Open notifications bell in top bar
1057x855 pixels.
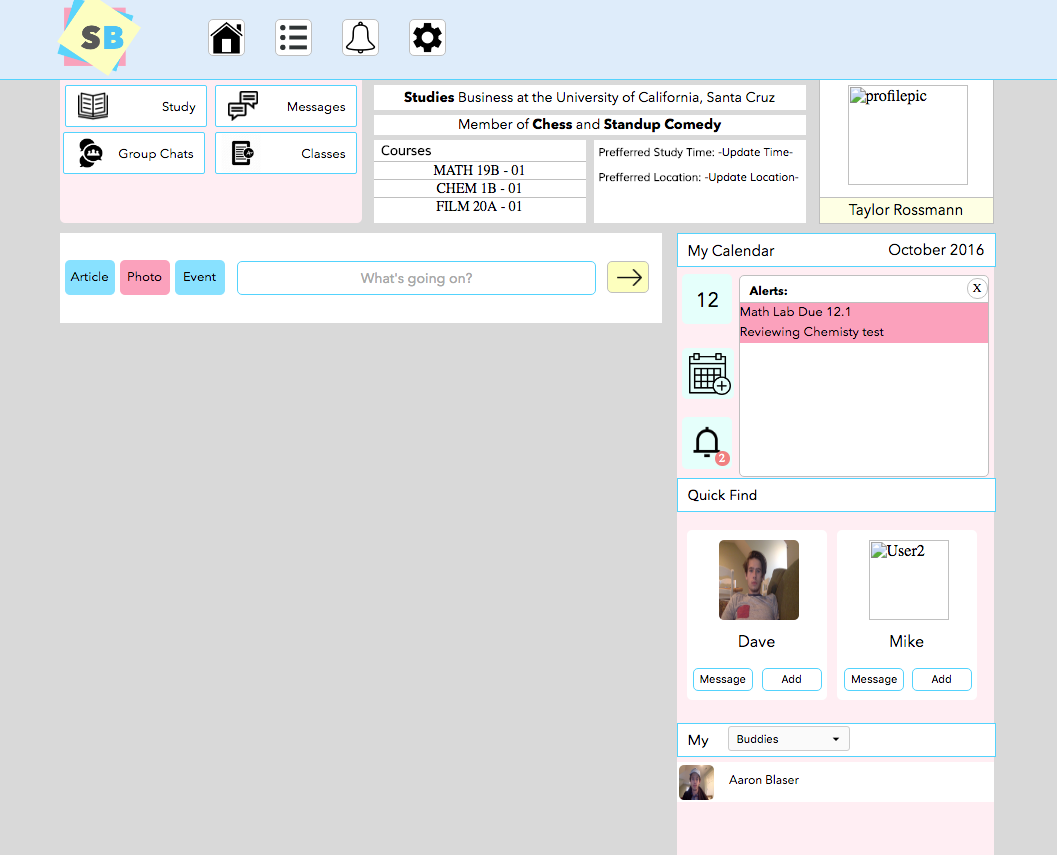(x=360, y=38)
